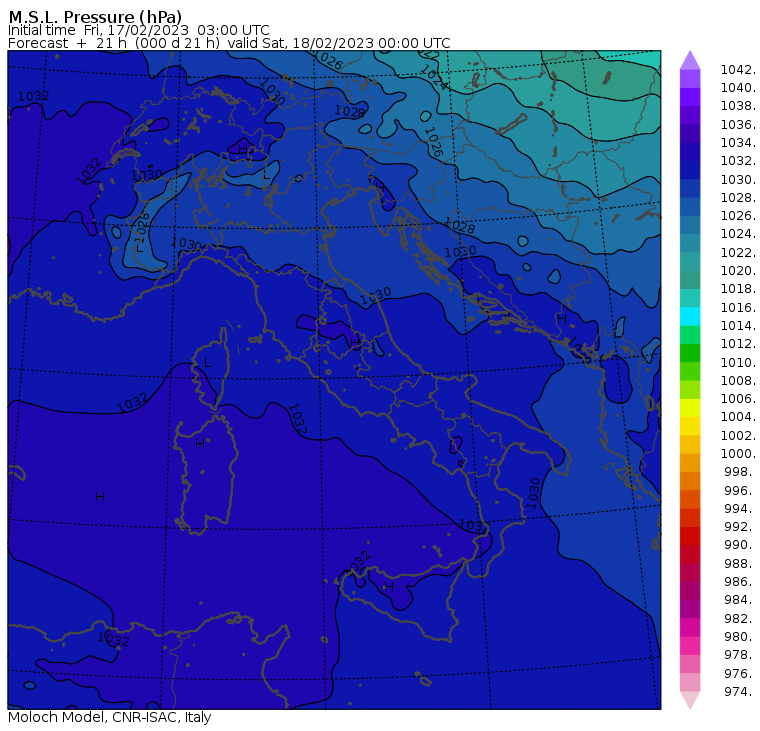Click the 'Forecast + 21 h' validity line
This screenshot has height=731, width=760.
coord(229,43)
